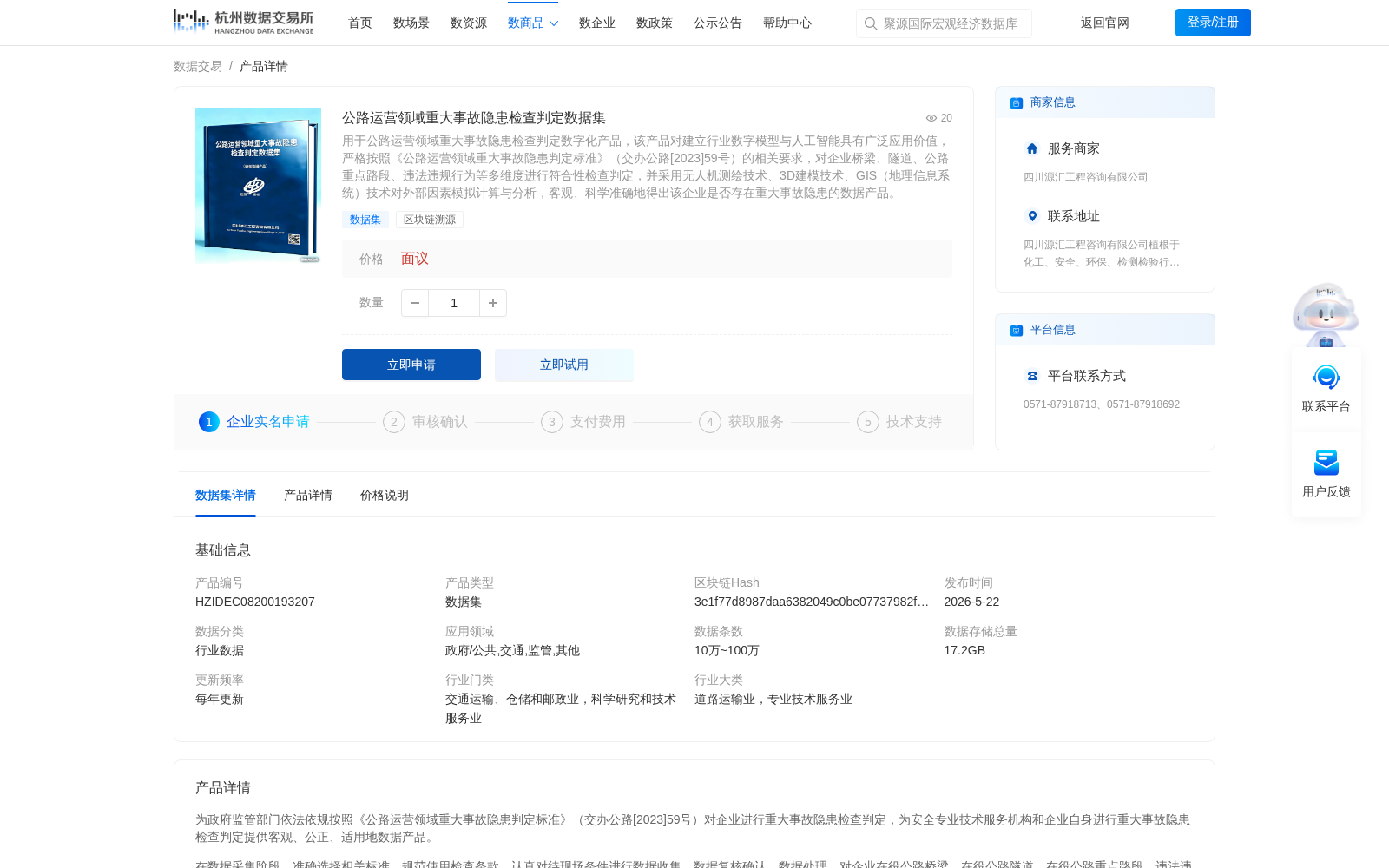Decrease quantity with the minus button
1389x868 pixels.
[x=415, y=303]
